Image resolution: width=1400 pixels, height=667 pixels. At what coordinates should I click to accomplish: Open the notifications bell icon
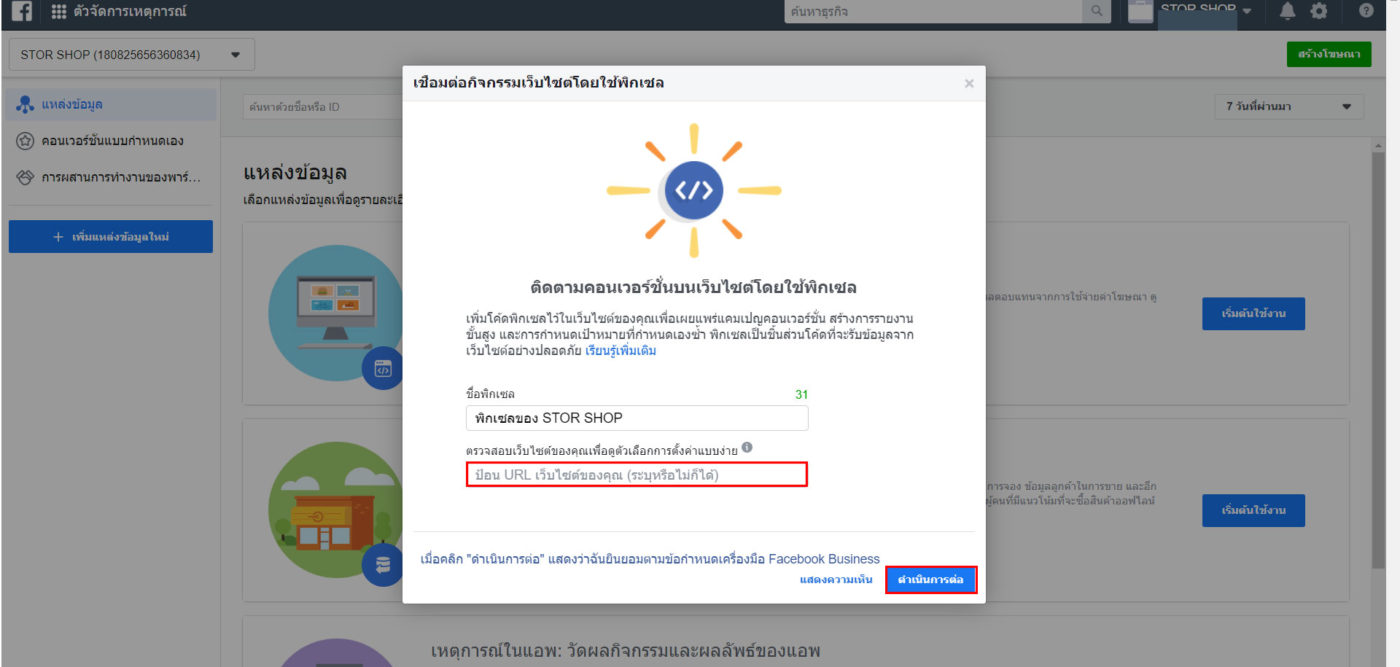(1287, 11)
